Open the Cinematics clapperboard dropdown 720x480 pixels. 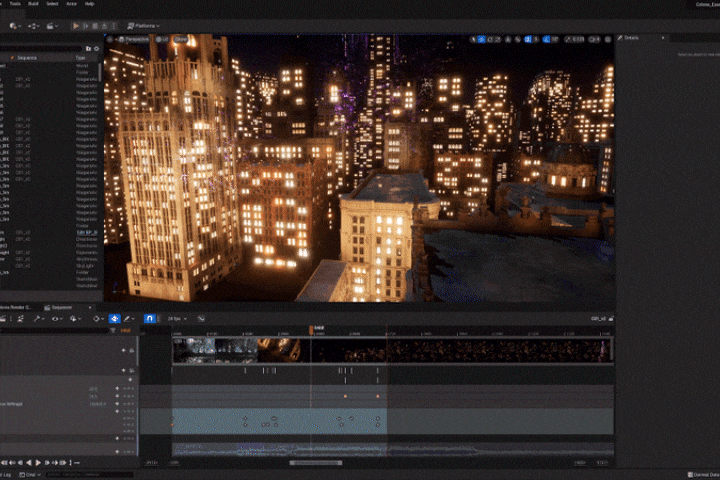point(51,26)
